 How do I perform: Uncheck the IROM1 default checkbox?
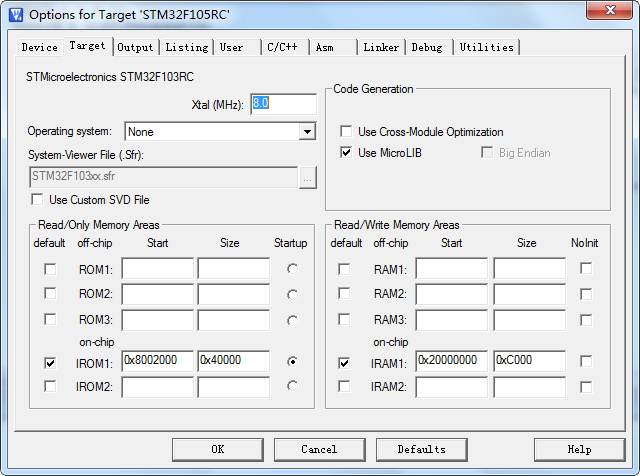[x=50, y=363]
